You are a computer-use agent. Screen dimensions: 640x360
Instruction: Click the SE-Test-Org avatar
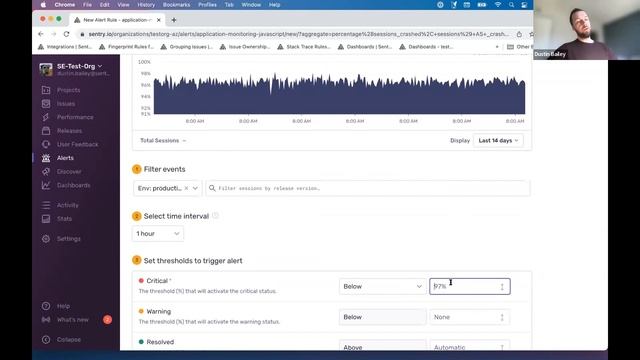point(46,69)
